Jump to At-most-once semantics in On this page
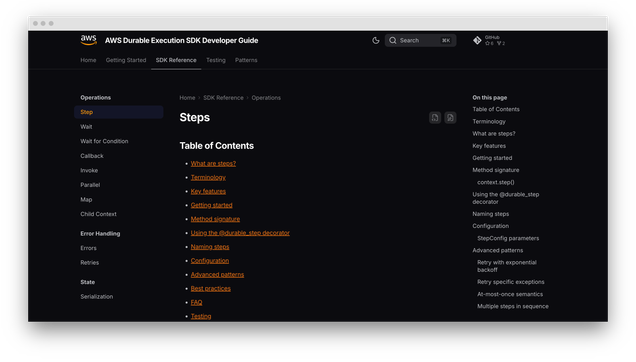The image size is (636, 362). pos(510,294)
